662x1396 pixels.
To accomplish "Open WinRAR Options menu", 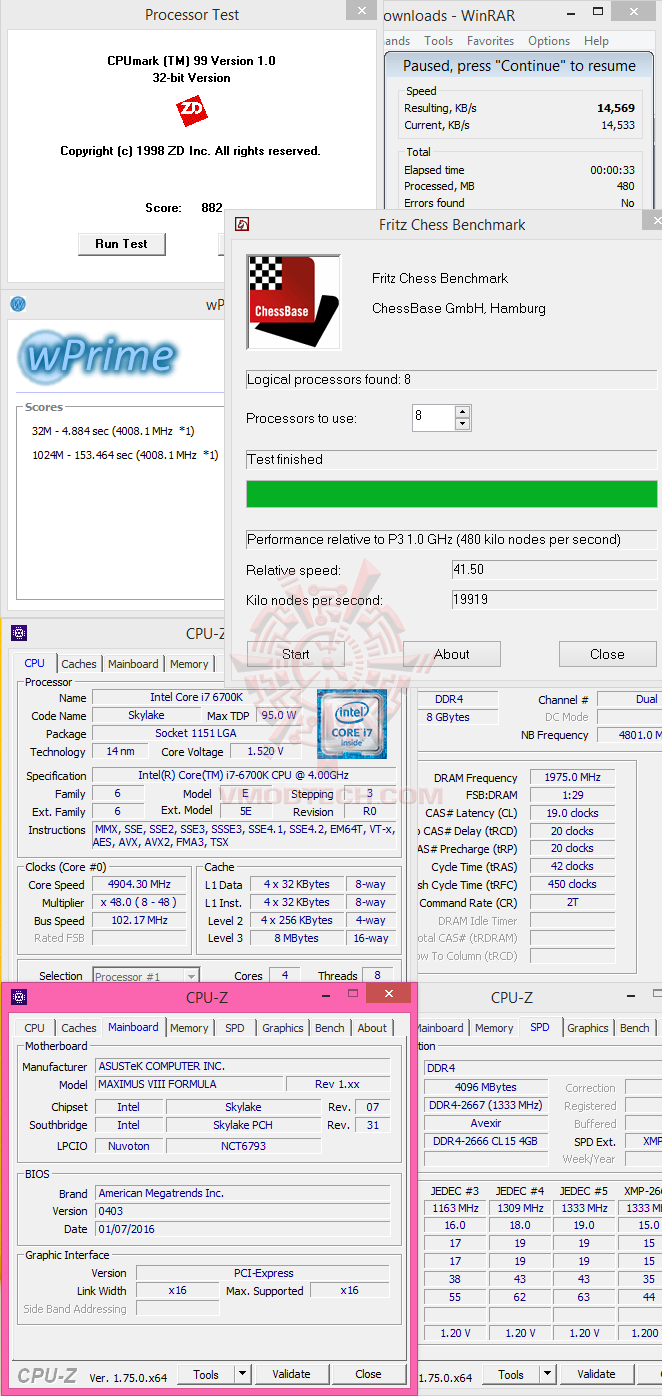I will [549, 41].
